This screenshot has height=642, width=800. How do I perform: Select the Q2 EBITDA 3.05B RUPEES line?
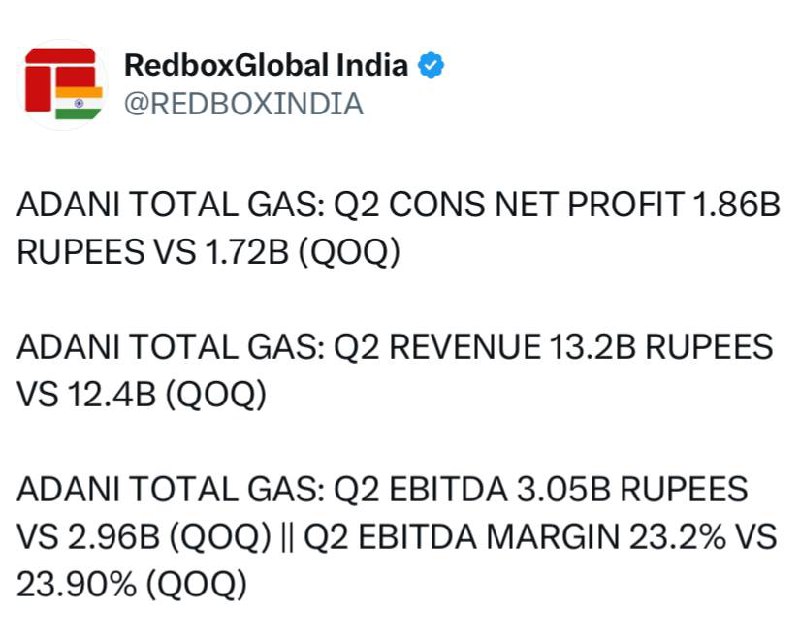click(541, 489)
